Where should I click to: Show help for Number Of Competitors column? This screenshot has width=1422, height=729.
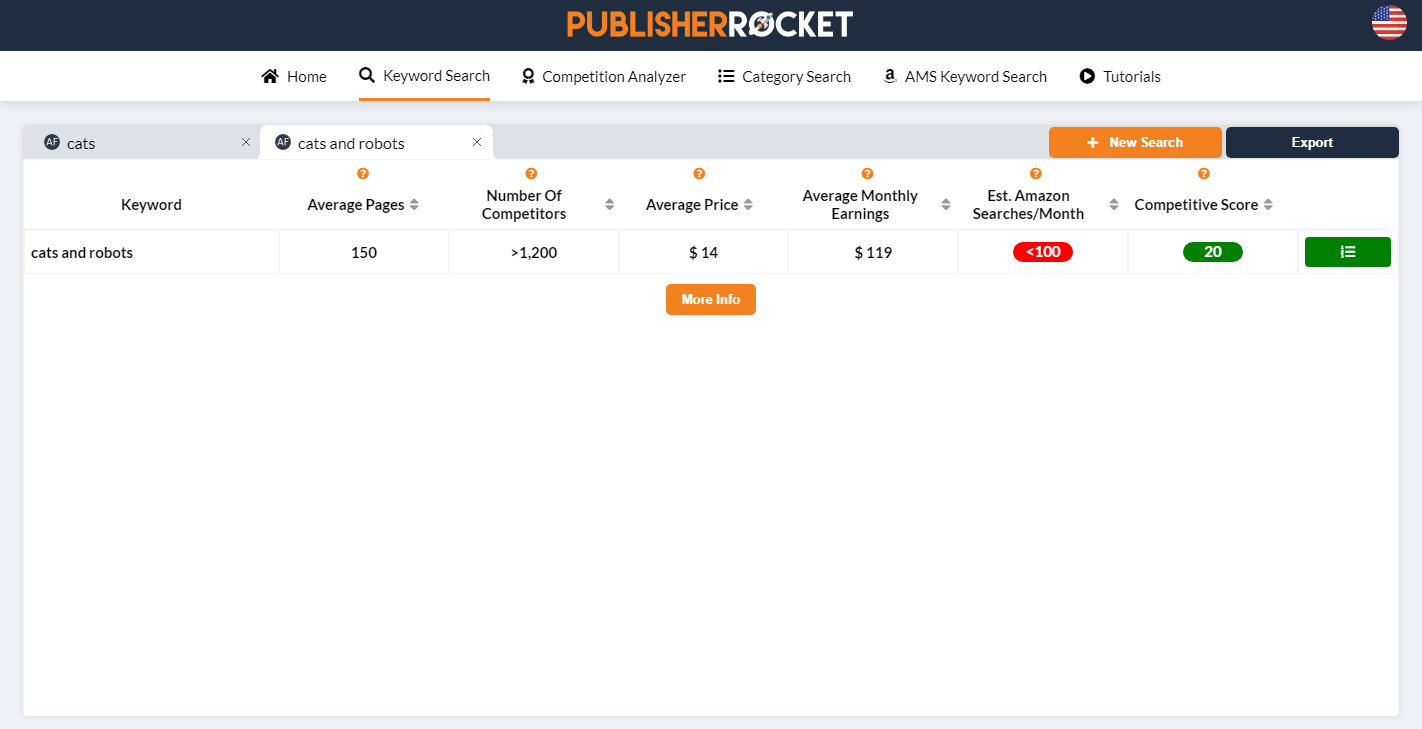[531, 174]
